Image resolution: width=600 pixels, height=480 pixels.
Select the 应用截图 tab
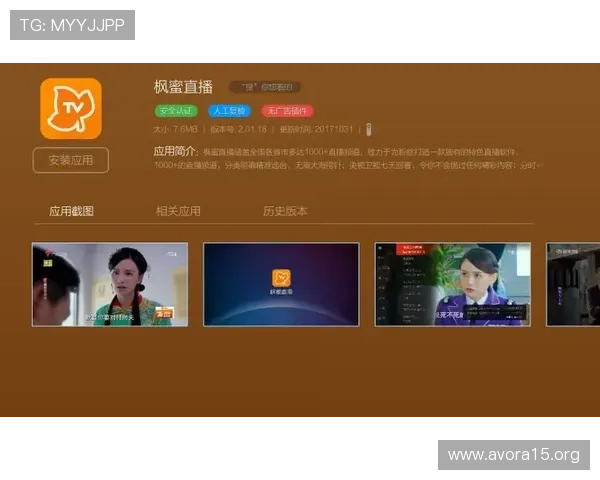72,211
